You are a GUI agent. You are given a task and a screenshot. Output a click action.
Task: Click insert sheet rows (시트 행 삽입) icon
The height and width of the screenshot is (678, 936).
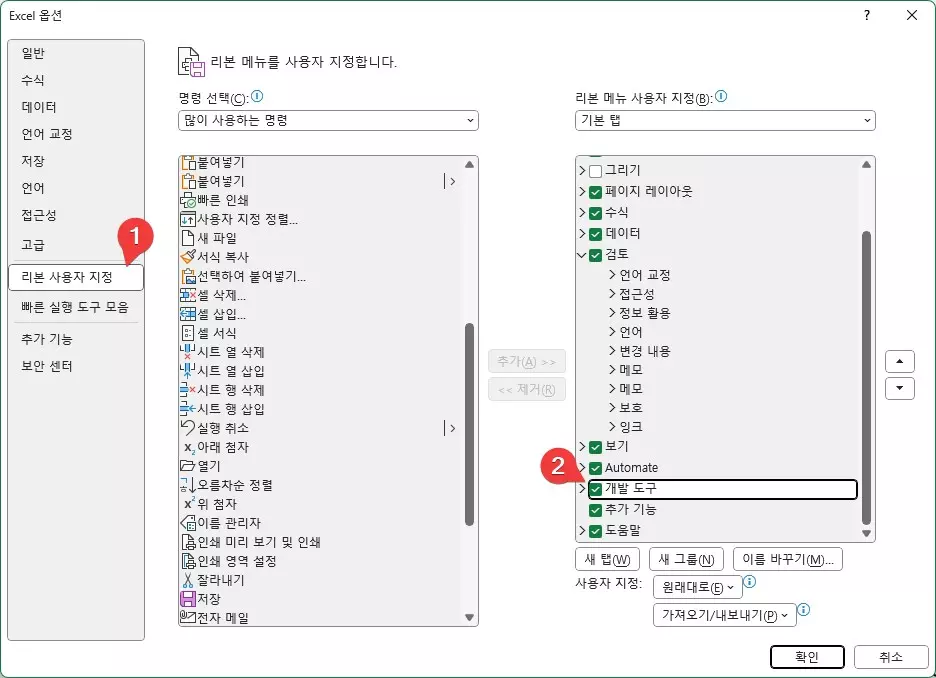pyautogui.click(x=187, y=409)
